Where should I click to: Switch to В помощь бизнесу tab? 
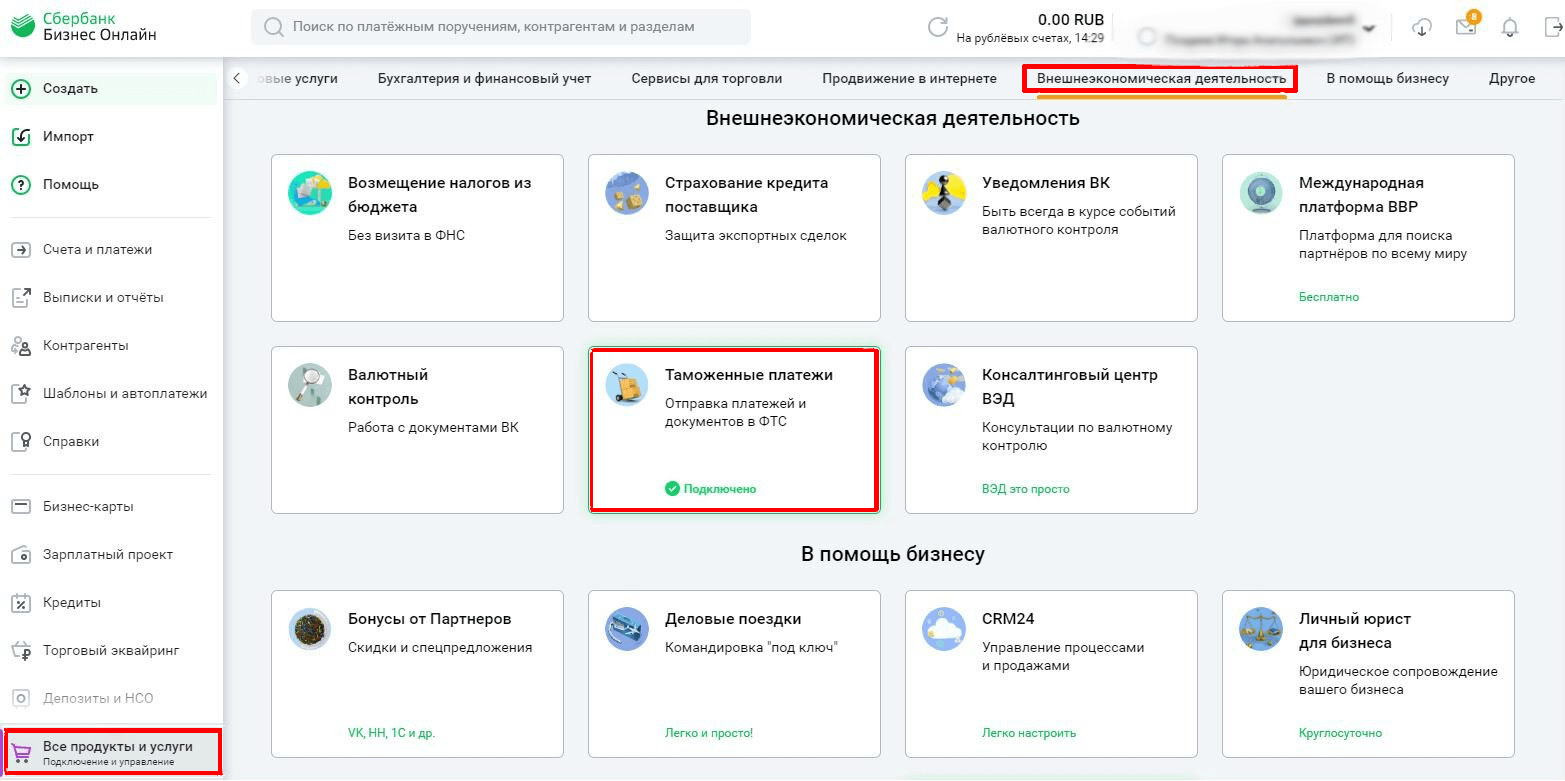pyautogui.click(x=1387, y=79)
